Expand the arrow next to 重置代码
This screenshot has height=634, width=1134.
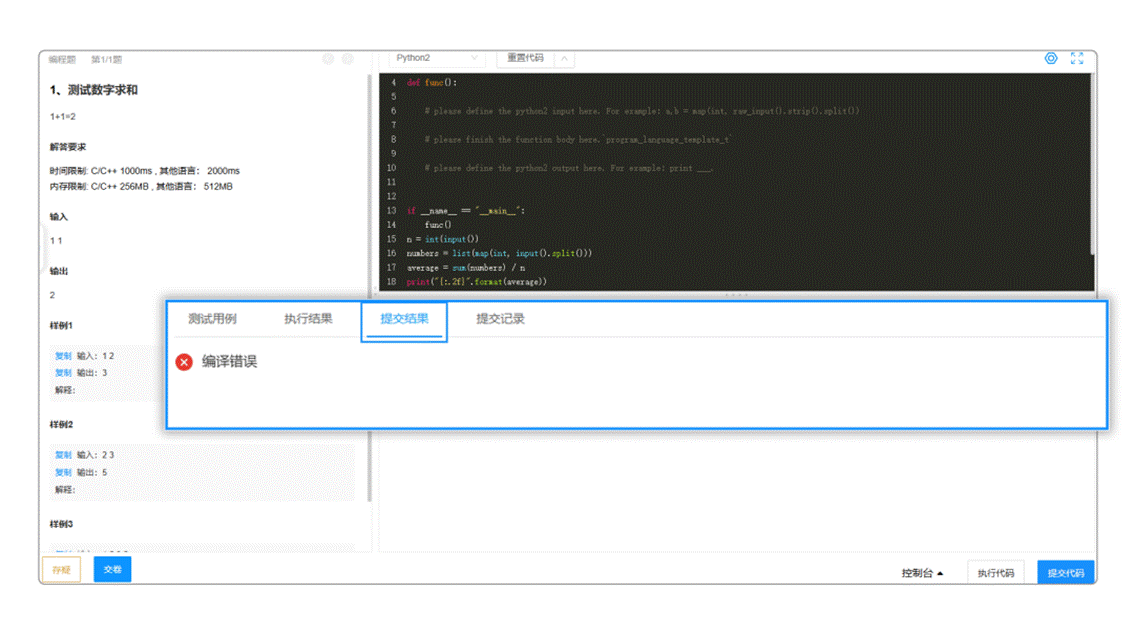(564, 58)
